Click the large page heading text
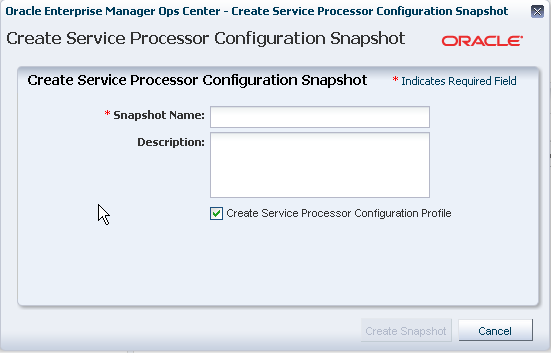Image resolution: width=560 pixels, height=360 pixels. pos(206,38)
